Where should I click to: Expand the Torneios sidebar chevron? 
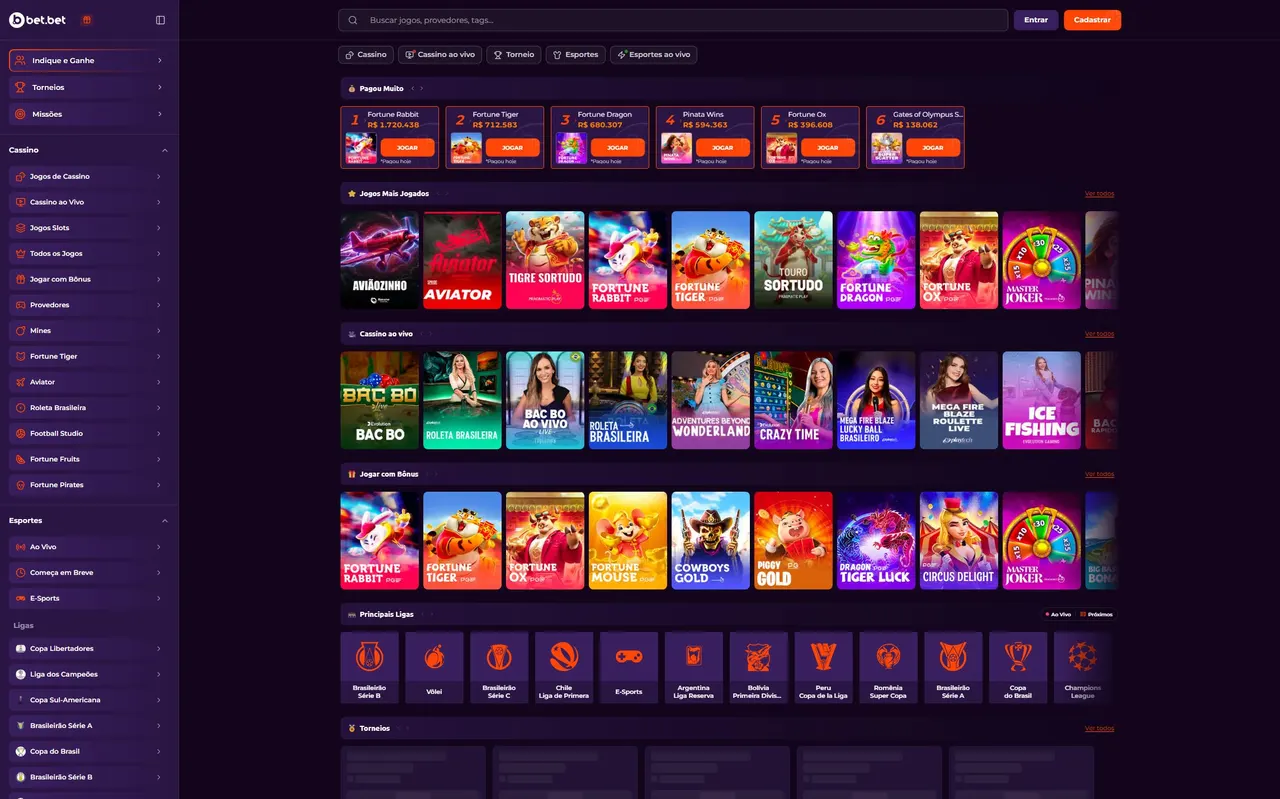pos(160,88)
